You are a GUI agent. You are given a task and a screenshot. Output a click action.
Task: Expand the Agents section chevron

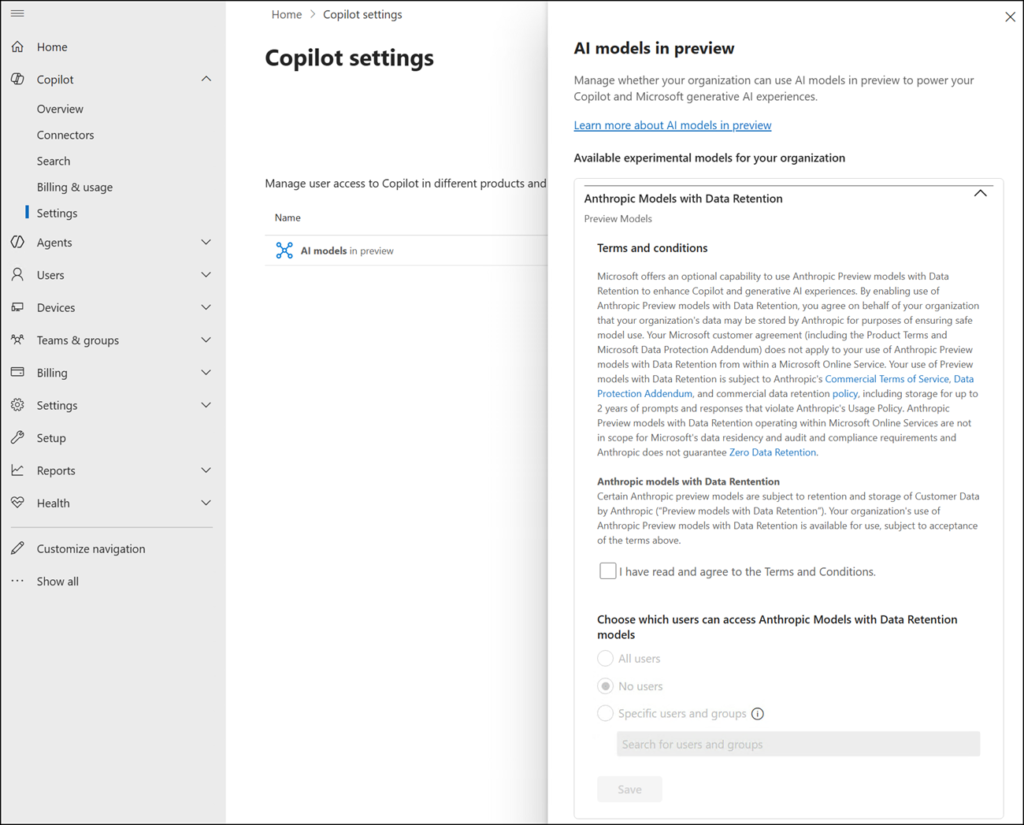coord(206,242)
